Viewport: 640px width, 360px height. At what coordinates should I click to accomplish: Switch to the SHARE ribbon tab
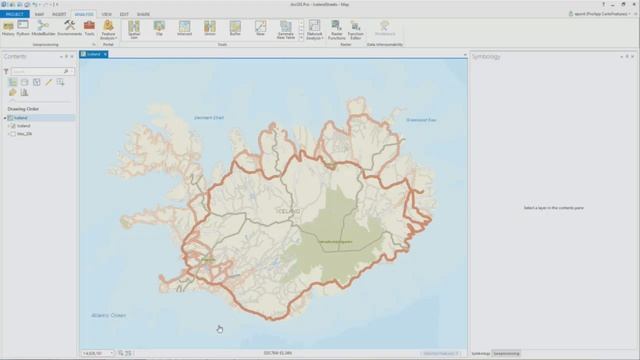(143, 14)
